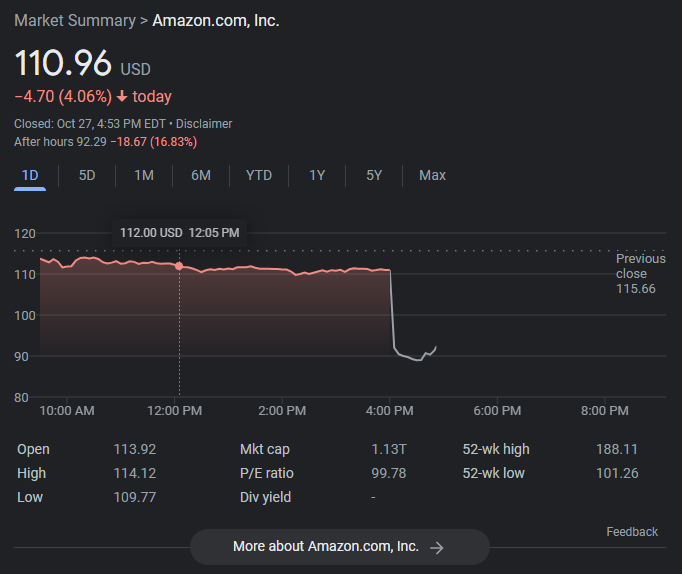Click the red down arrow next to today
682x574 pixels.
click(121, 97)
